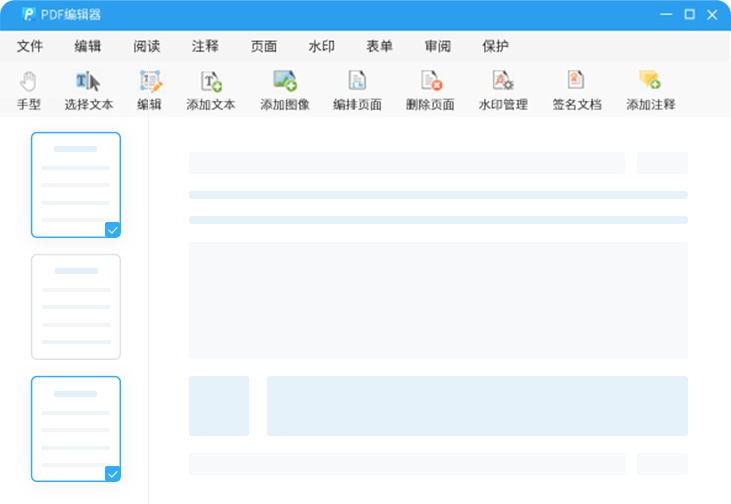Open the 审阅 menu
The height and width of the screenshot is (504, 731).
pyautogui.click(x=437, y=46)
